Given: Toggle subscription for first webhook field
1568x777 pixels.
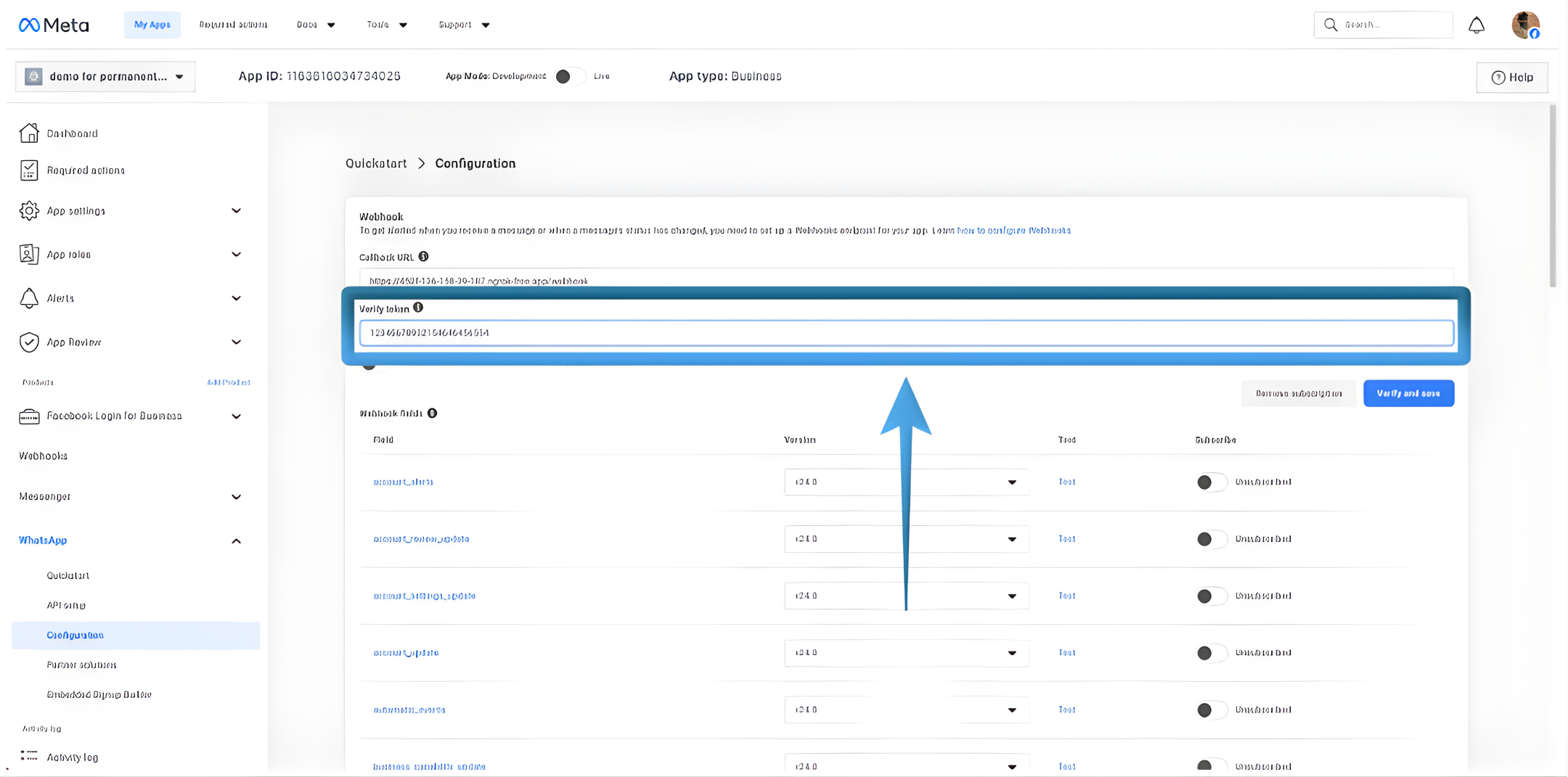Looking at the screenshot, I should tap(1210, 482).
